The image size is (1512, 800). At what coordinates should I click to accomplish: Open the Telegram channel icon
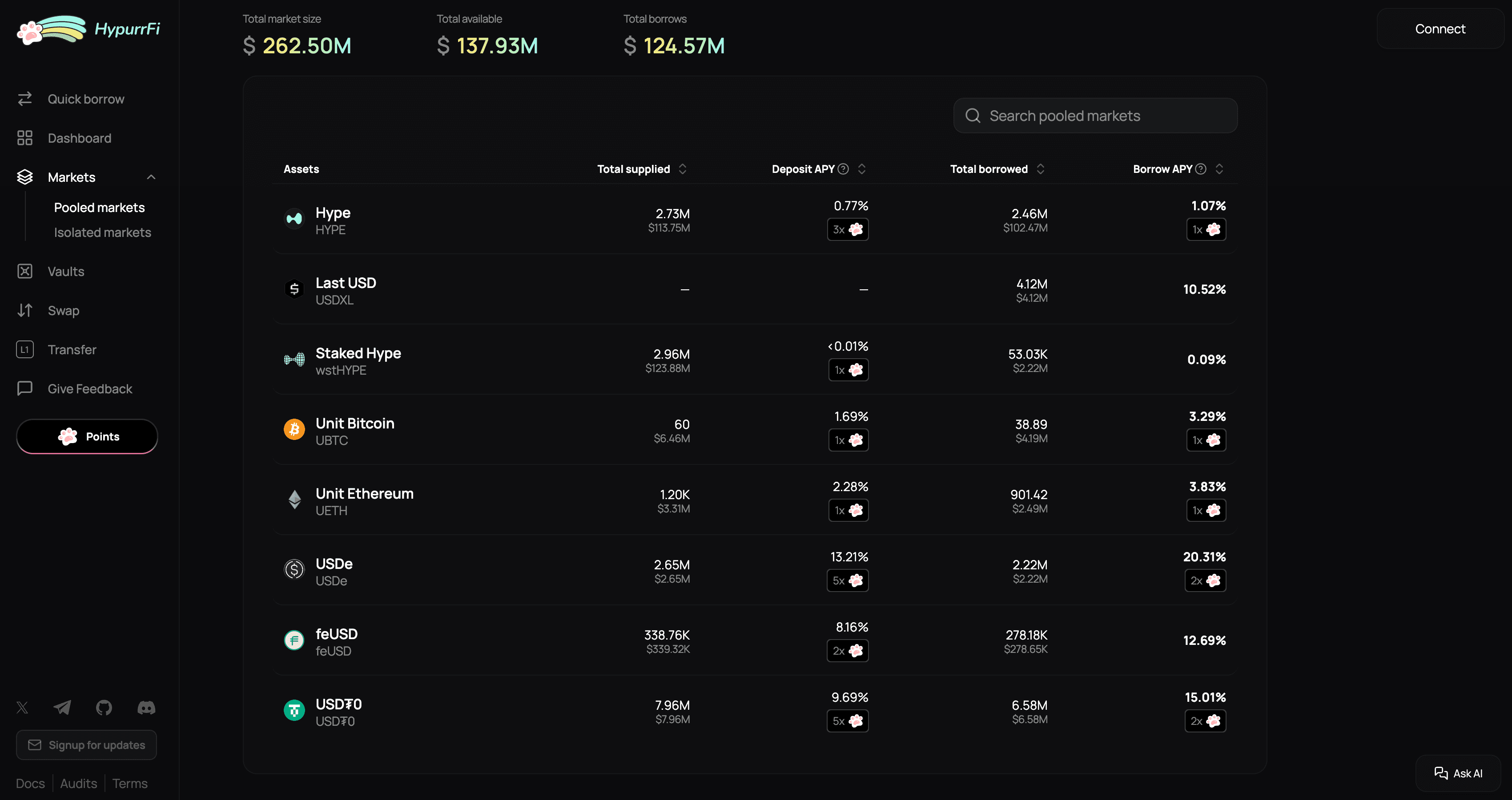(62, 707)
